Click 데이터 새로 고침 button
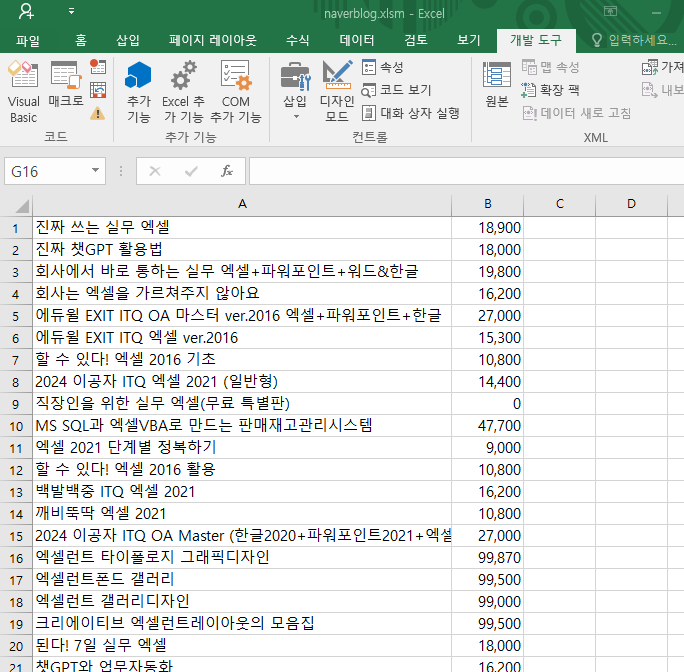 click(x=577, y=113)
